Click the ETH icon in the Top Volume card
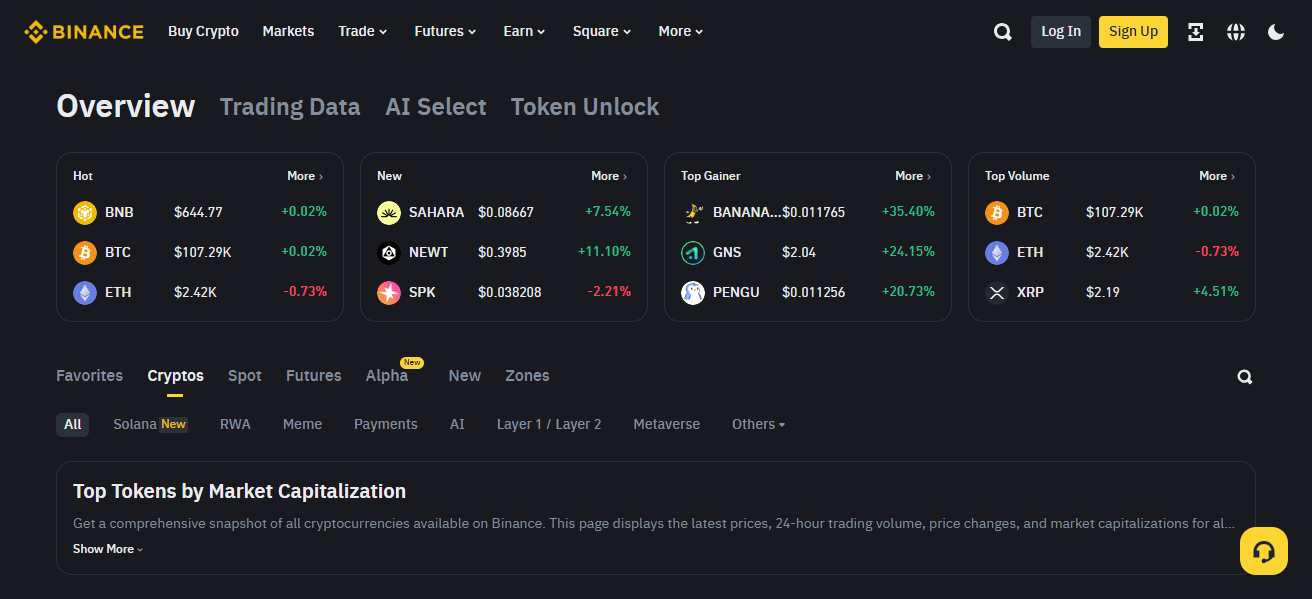 [x=997, y=252]
